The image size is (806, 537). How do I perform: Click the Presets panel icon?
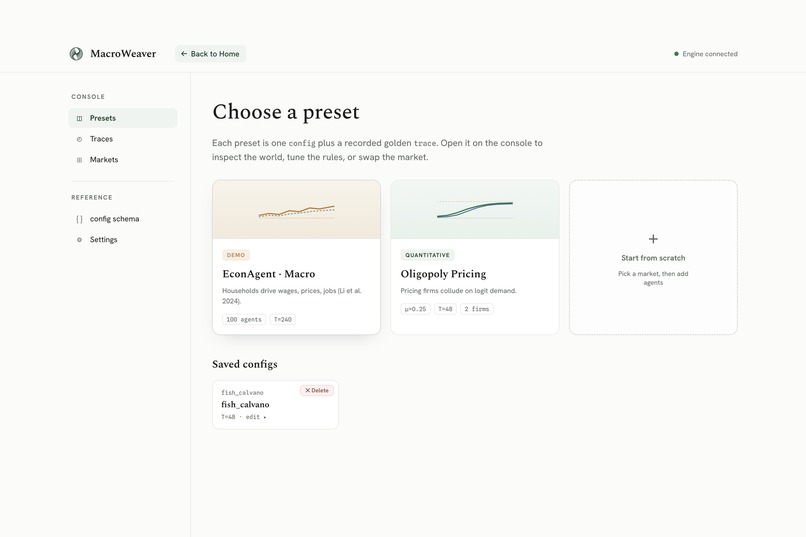pos(79,118)
